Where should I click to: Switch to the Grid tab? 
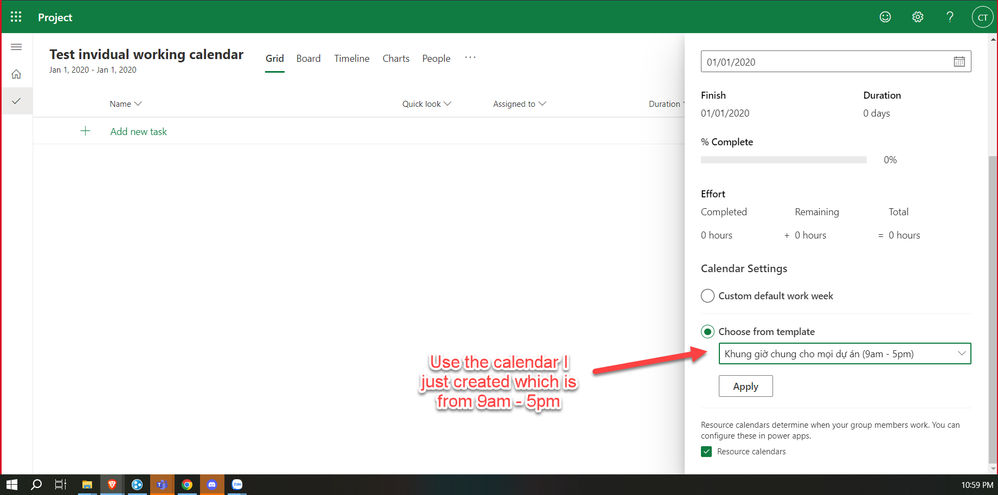coord(275,59)
